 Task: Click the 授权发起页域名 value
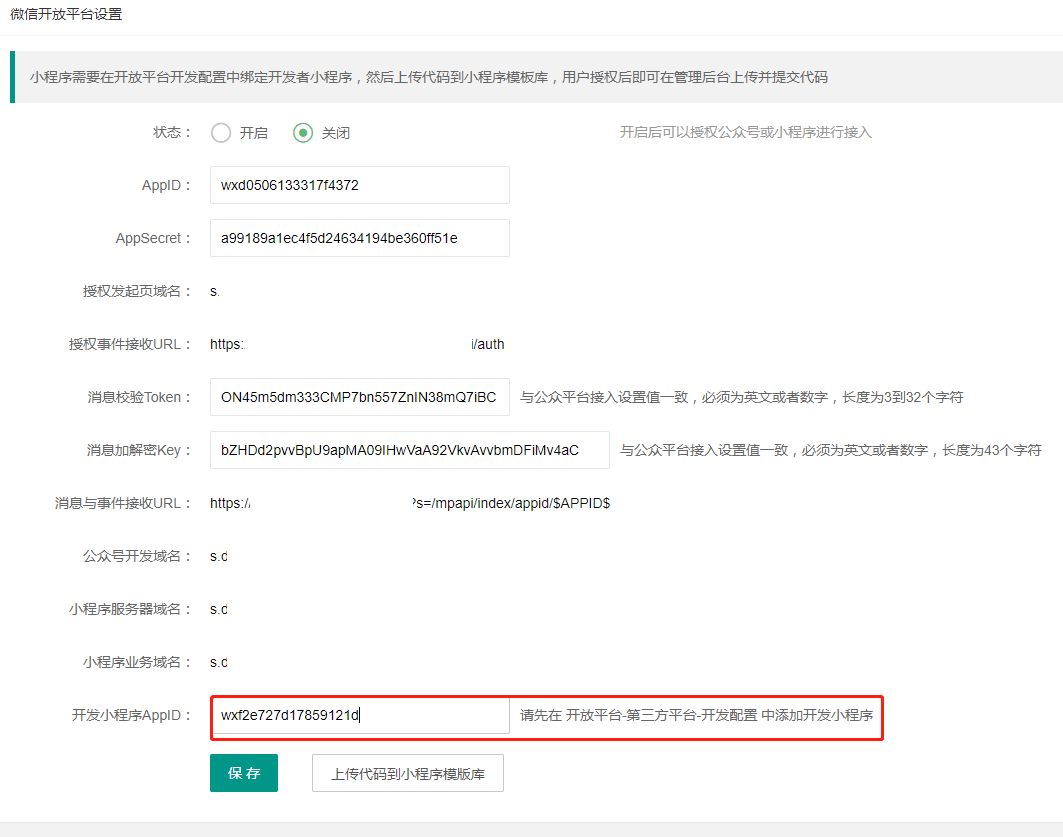[x=214, y=291]
